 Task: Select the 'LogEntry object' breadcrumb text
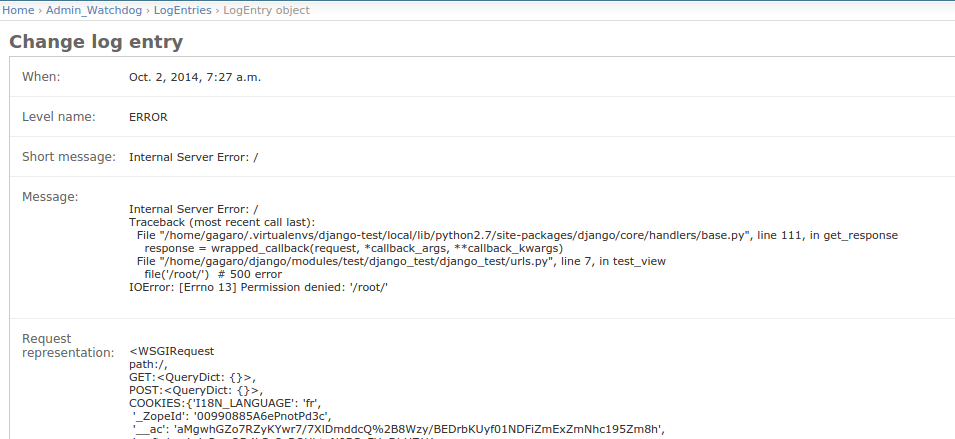[x=266, y=10]
